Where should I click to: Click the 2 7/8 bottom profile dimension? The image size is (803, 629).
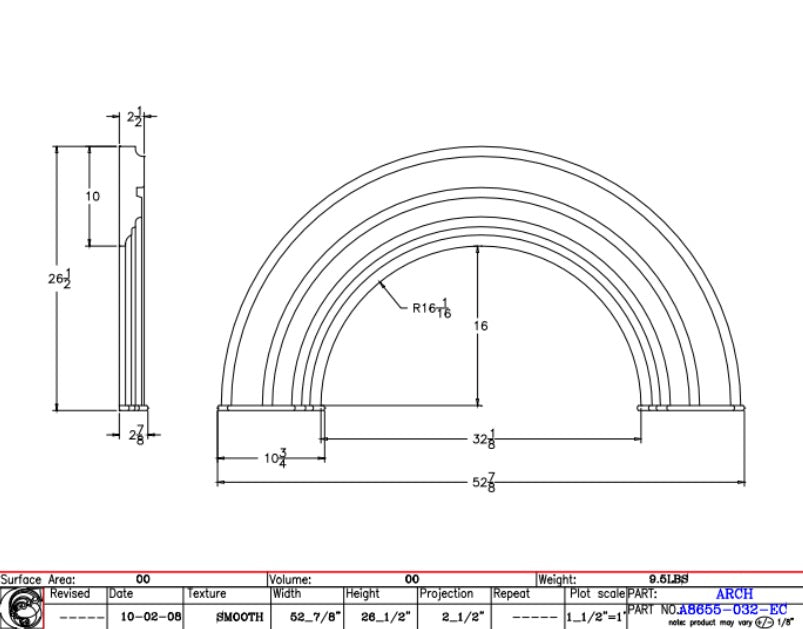[135, 435]
